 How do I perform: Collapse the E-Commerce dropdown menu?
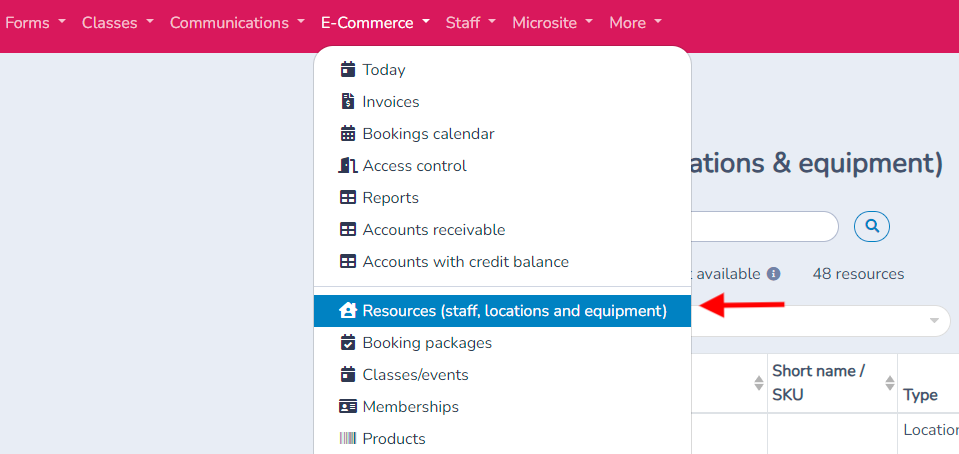tap(376, 23)
